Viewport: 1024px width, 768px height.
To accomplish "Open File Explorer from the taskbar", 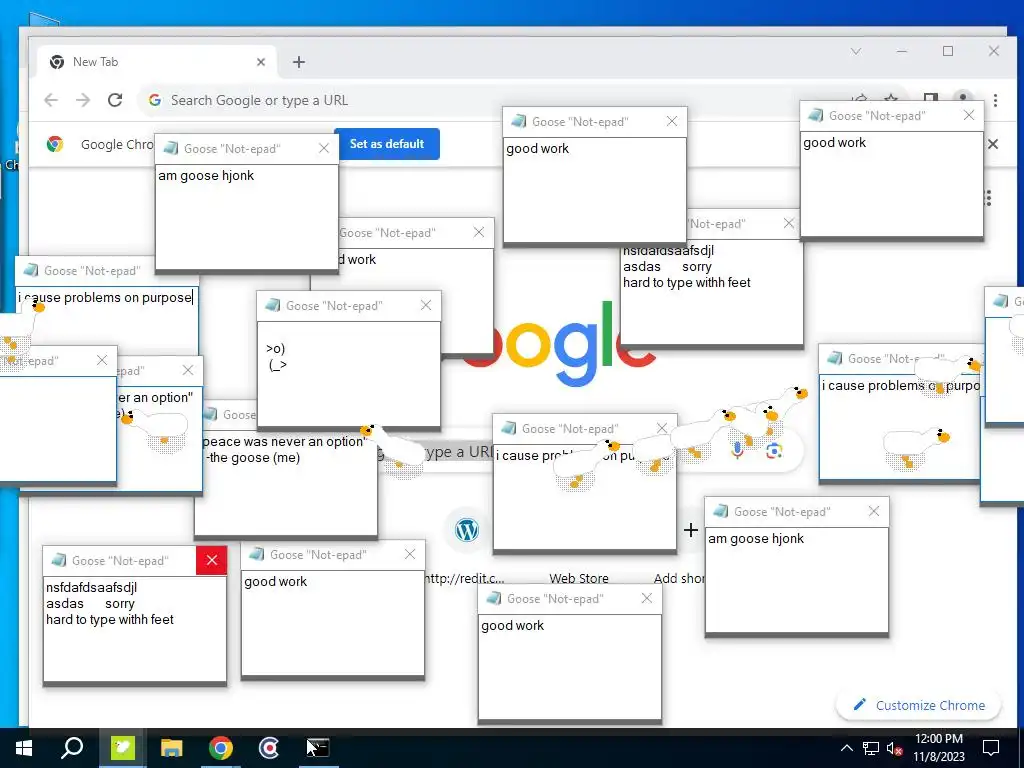I will point(172,748).
